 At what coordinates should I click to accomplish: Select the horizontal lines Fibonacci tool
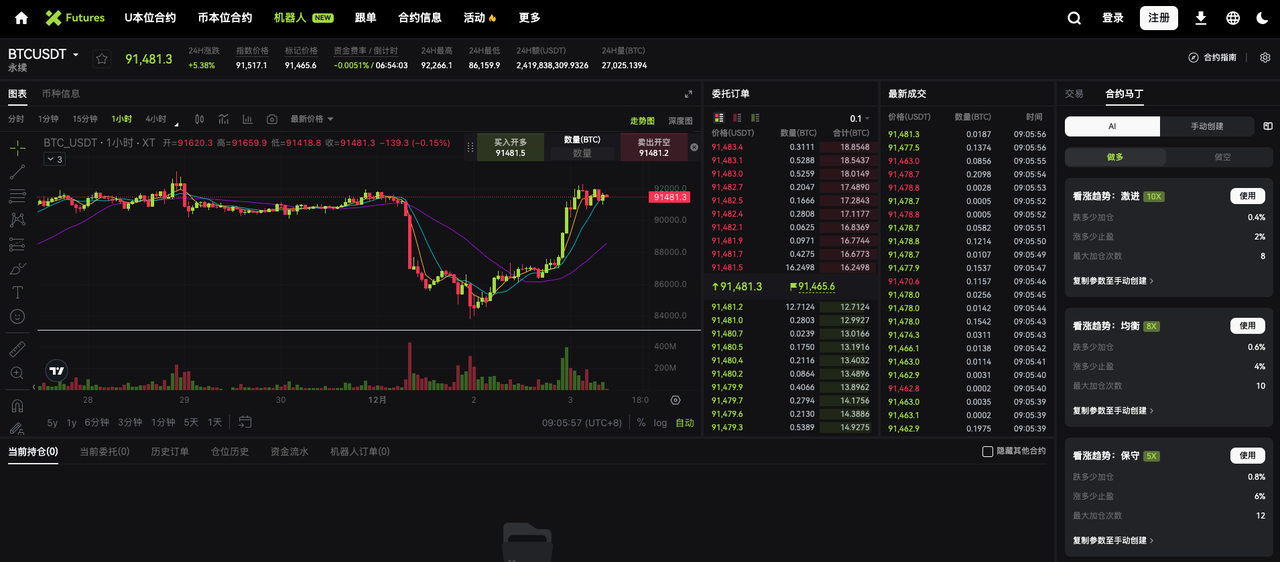(17, 196)
